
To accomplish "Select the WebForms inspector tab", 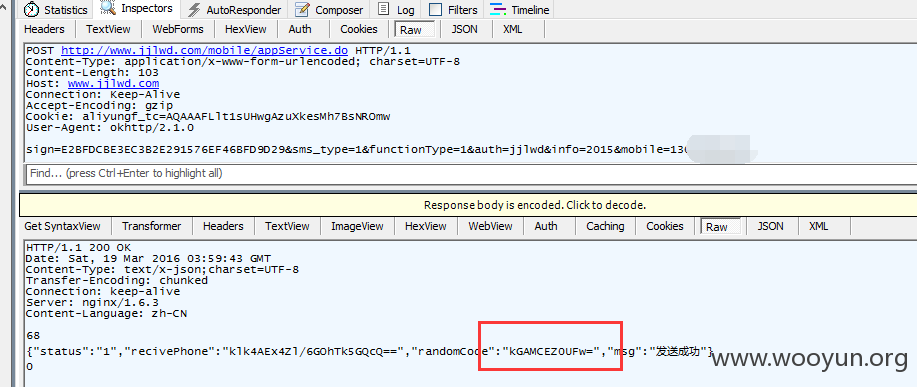I will point(178,29).
